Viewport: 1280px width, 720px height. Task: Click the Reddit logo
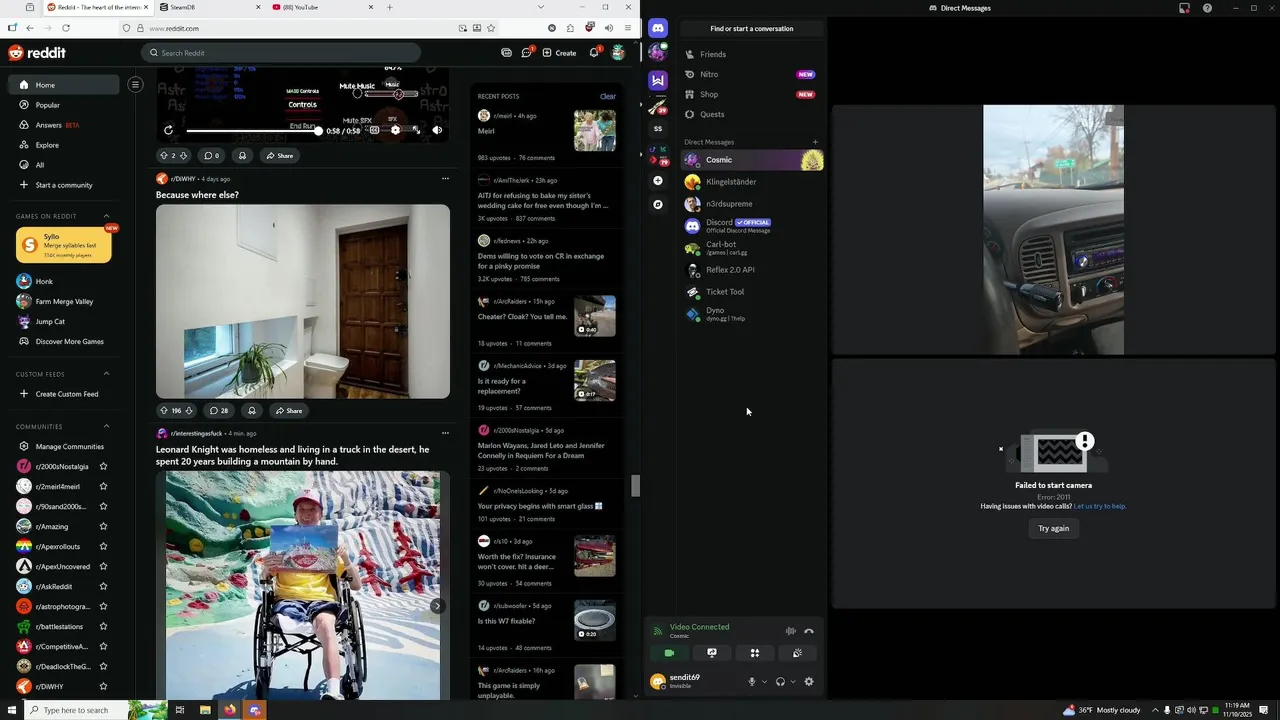[x=37, y=53]
